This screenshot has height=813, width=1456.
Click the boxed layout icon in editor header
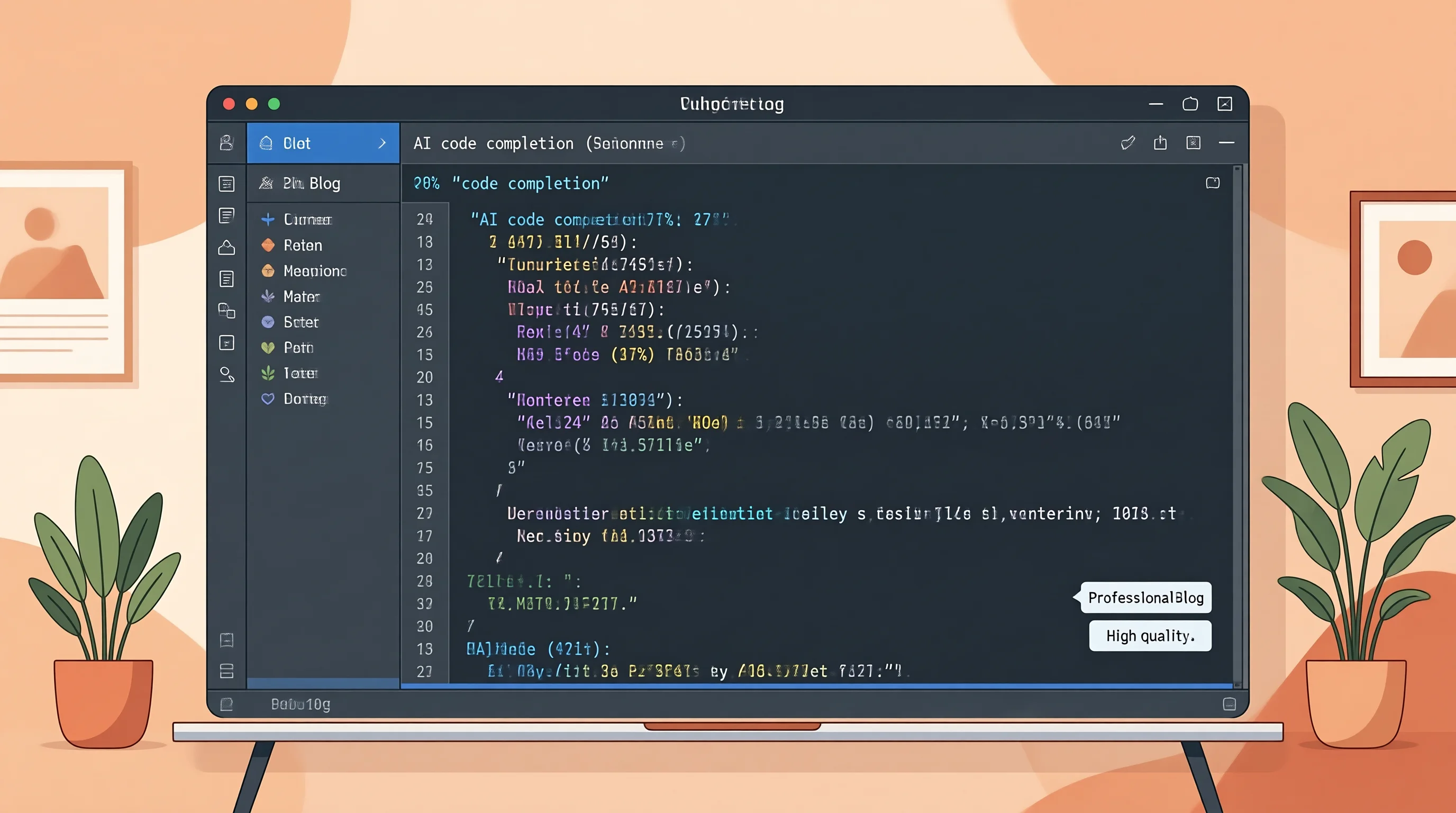[1193, 142]
